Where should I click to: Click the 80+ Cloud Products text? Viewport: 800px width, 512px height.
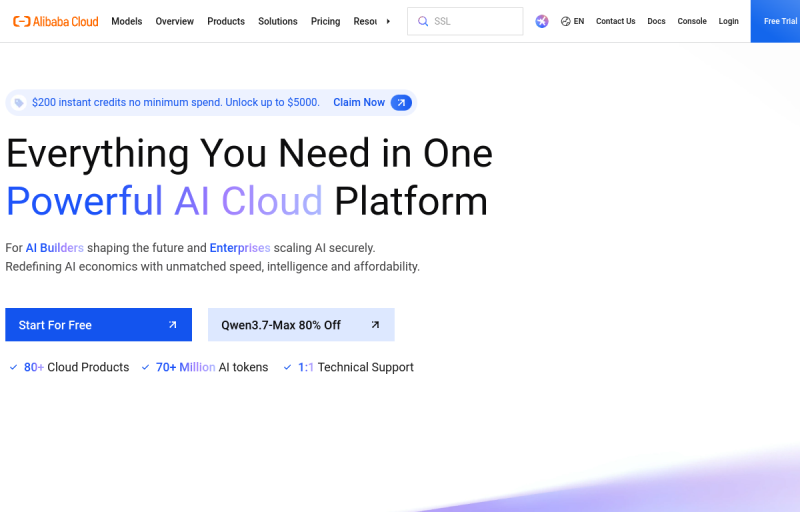(77, 367)
